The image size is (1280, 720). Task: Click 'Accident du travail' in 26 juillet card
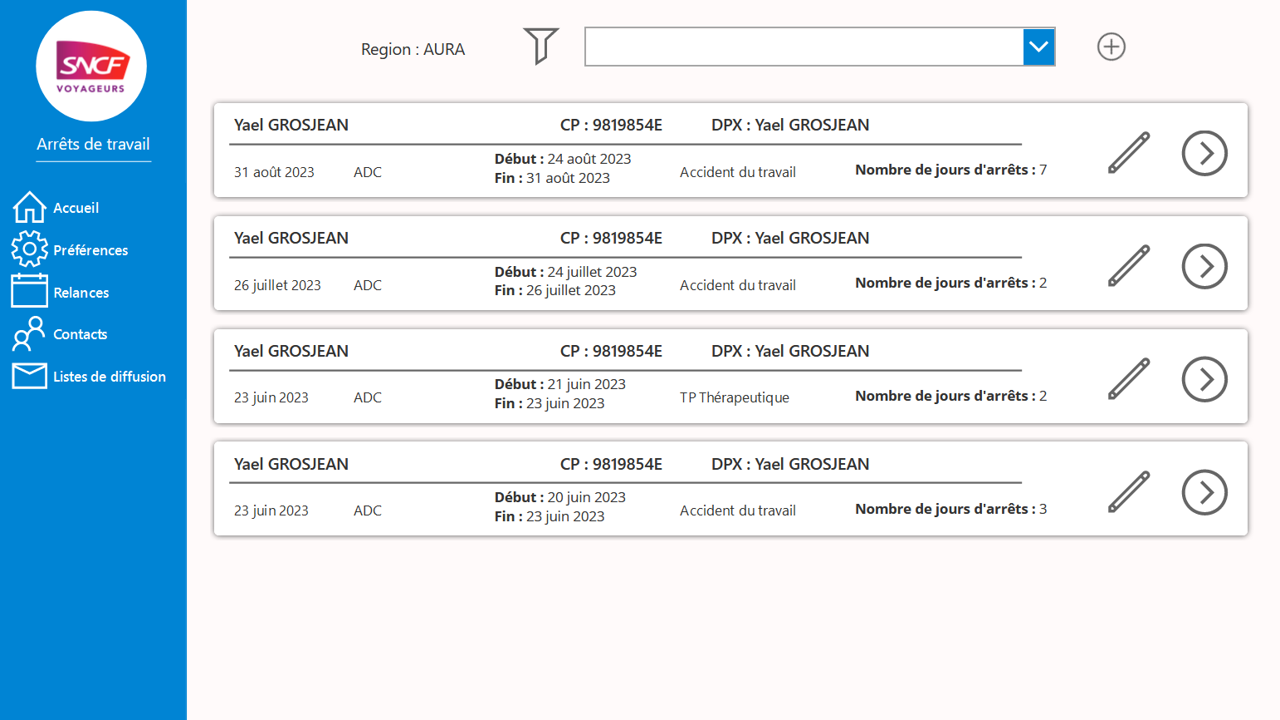(x=738, y=285)
